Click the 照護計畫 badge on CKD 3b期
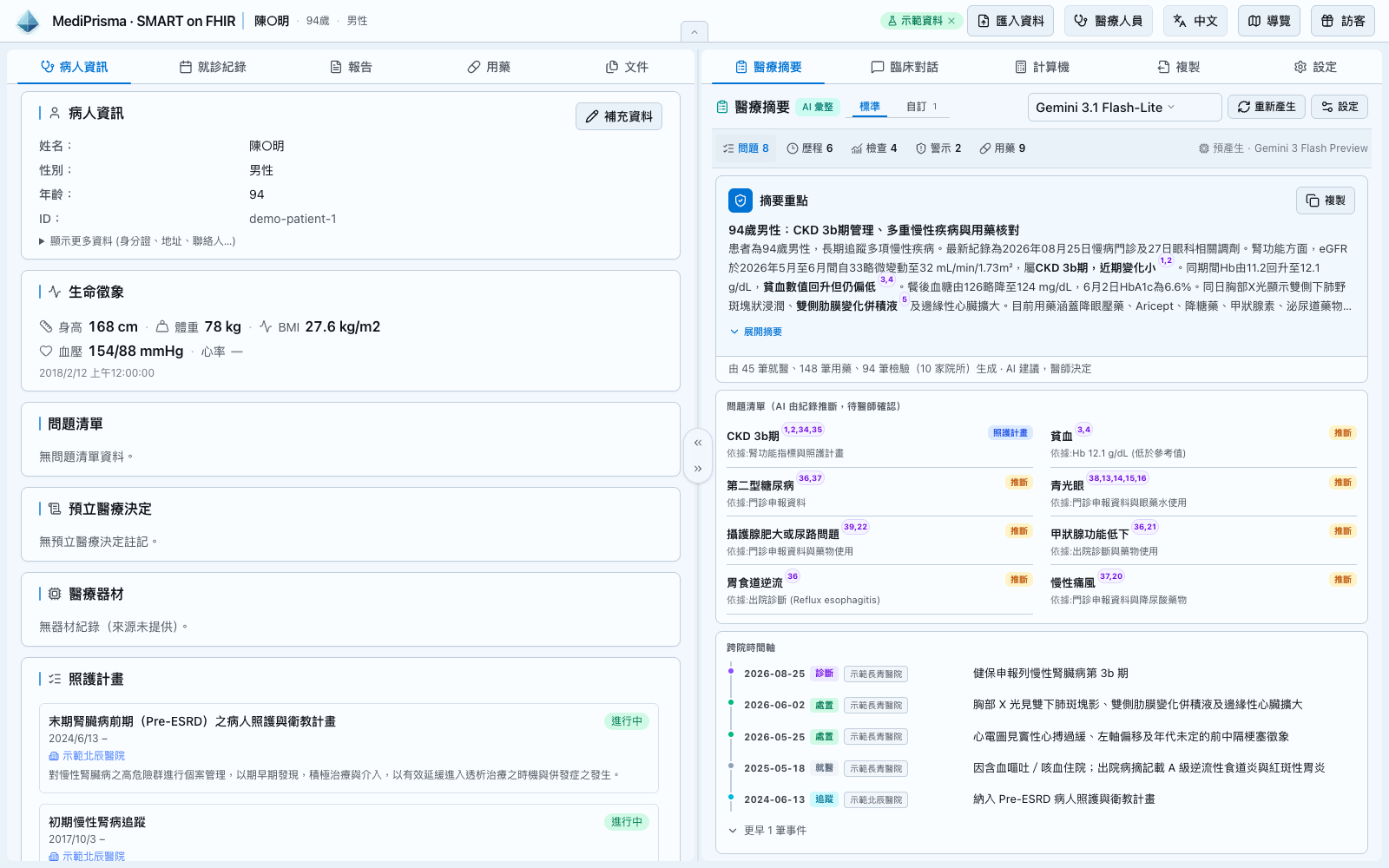The height and width of the screenshot is (868, 1389). pos(1010,433)
